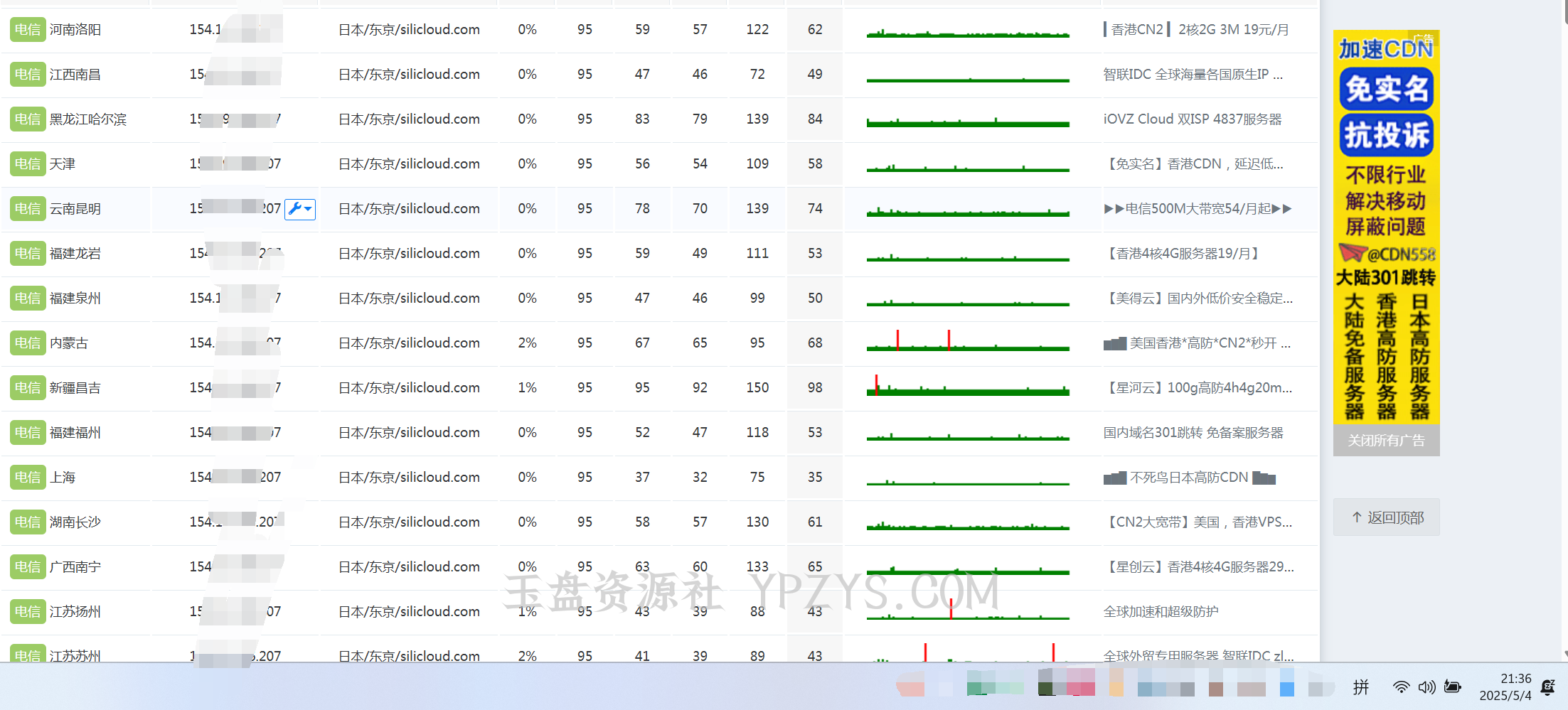The image size is (1568, 710).
Task: Click 关闭所有广告 to close all ads
Action: (x=1386, y=441)
